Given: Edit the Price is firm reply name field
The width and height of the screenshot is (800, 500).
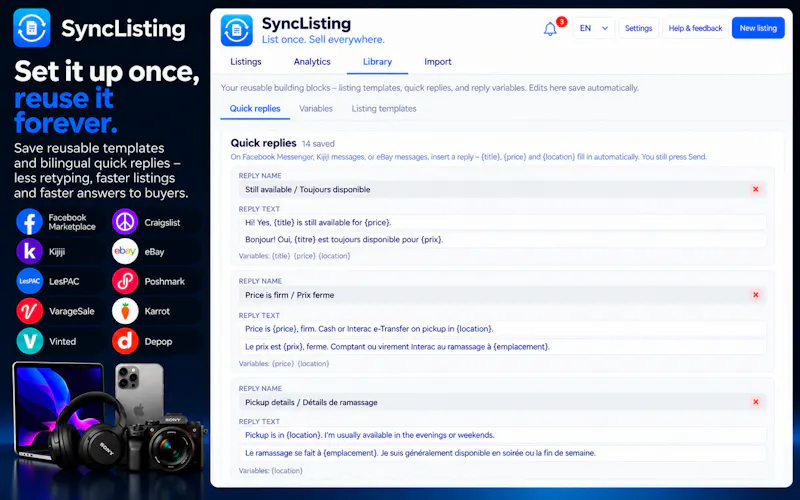Looking at the screenshot, I should point(503,295).
